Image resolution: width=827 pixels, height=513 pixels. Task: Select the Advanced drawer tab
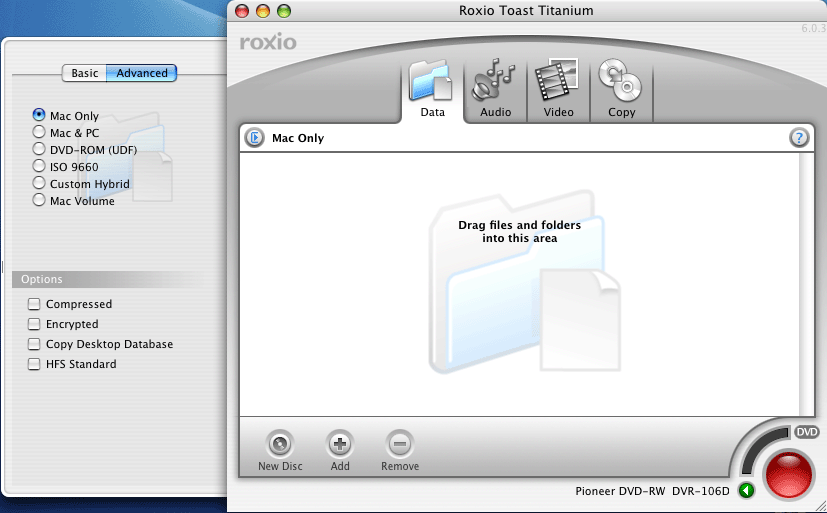click(x=141, y=73)
